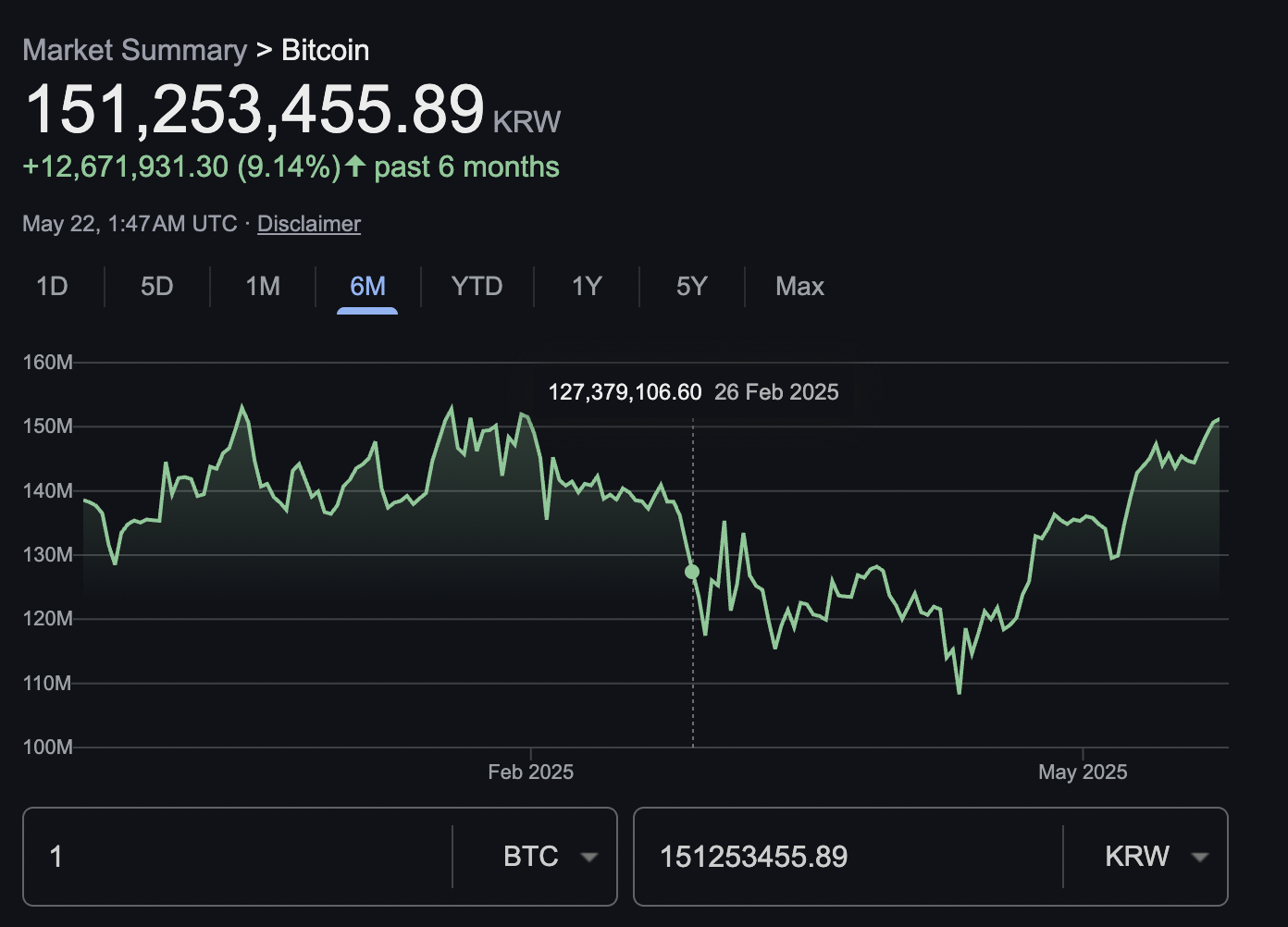Click the May 2025 axis label
This screenshot has height=927, width=1288.
[1083, 772]
